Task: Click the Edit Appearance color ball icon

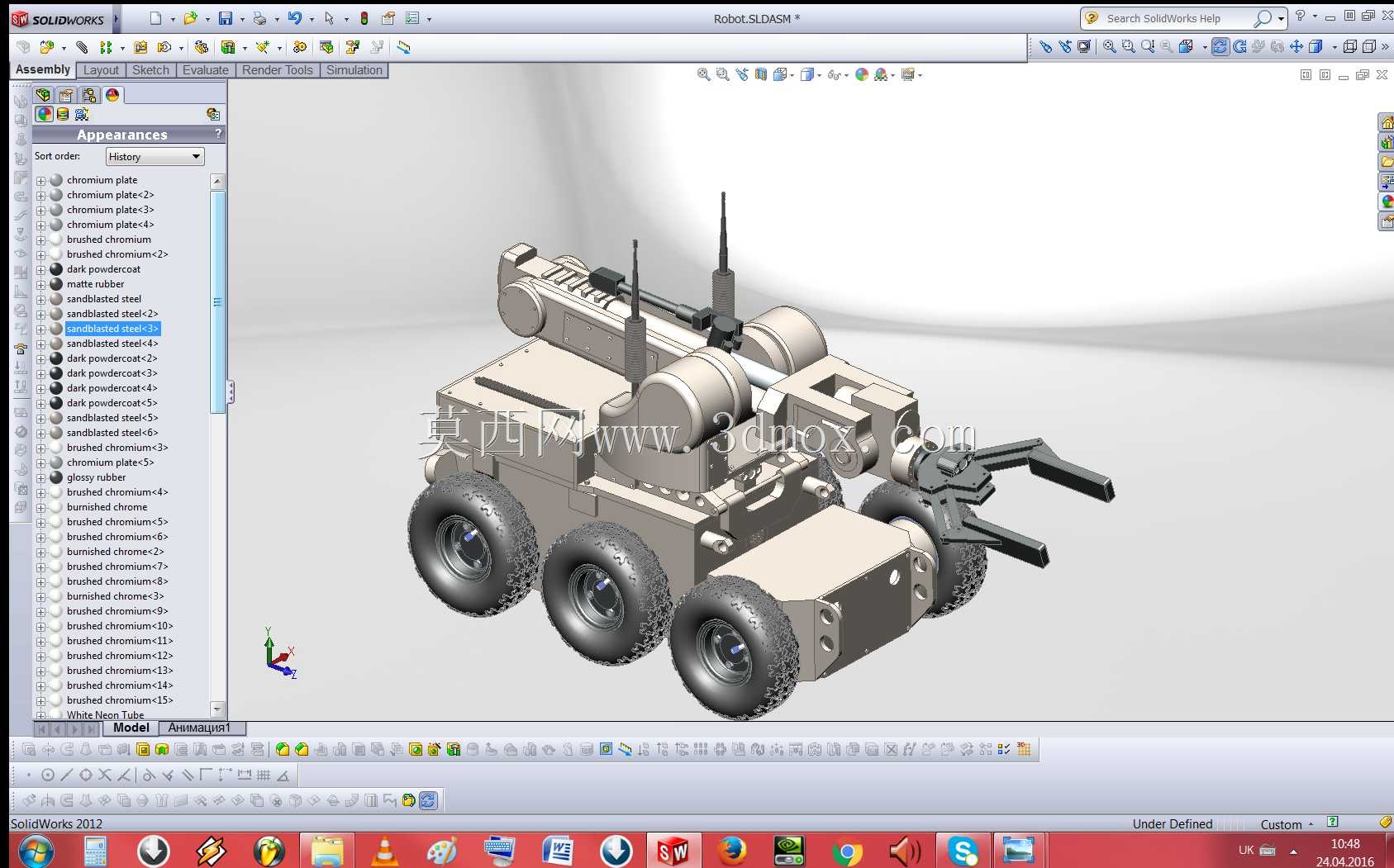Action: point(862,74)
